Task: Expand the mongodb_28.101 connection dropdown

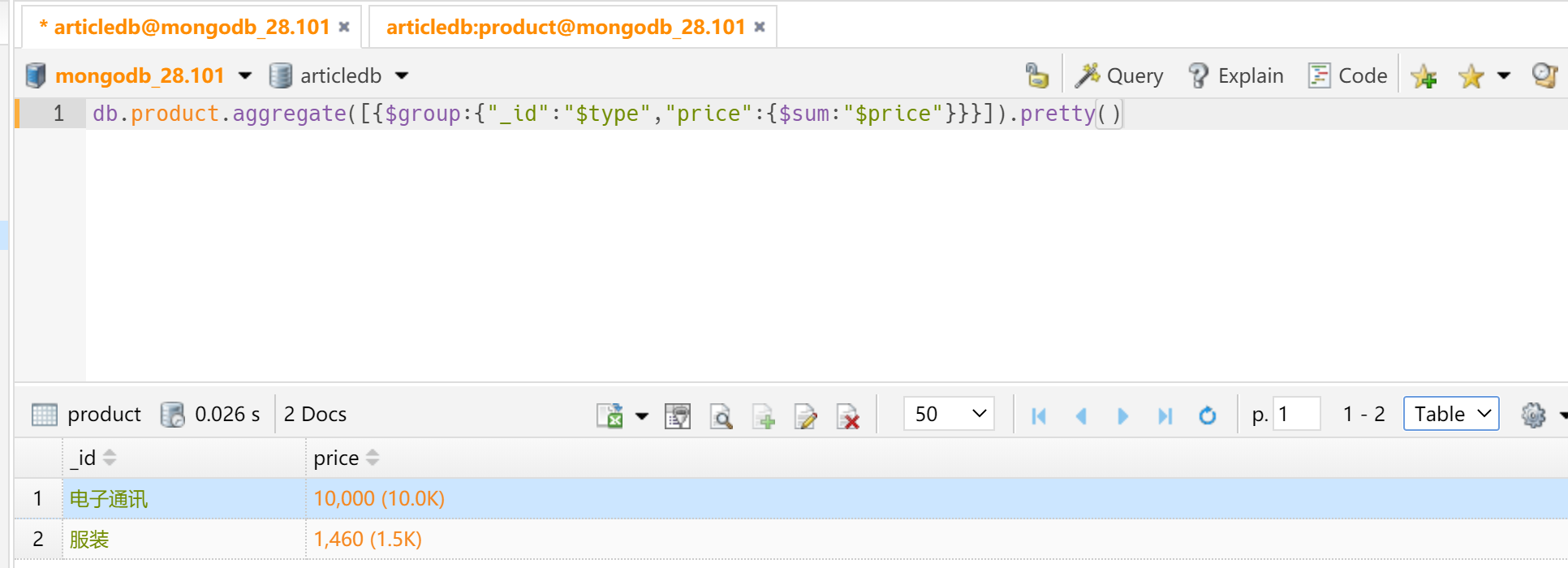Action: click(x=245, y=76)
